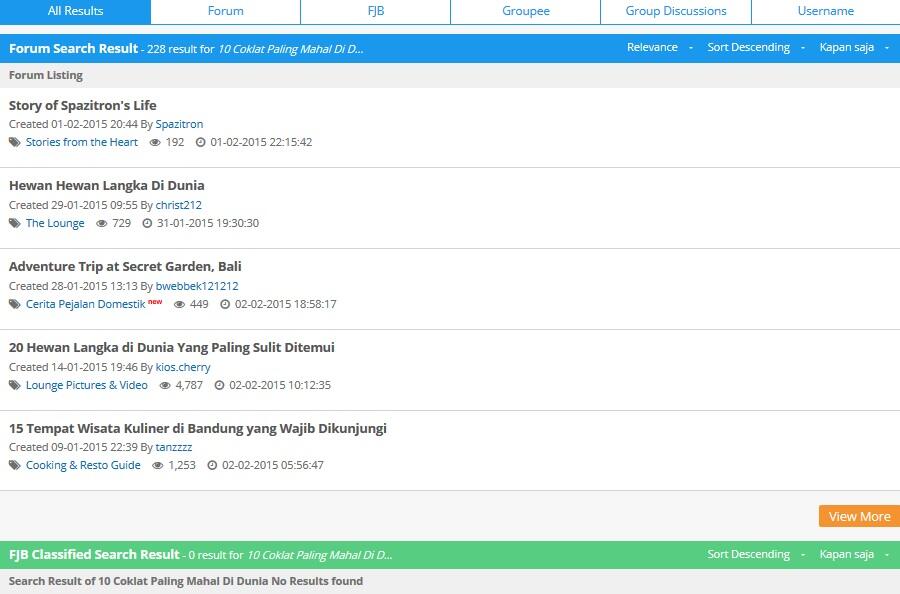Open thread Hewan Hewan Langka Di Dunia
This screenshot has width=900, height=594.
click(x=107, y=185)
